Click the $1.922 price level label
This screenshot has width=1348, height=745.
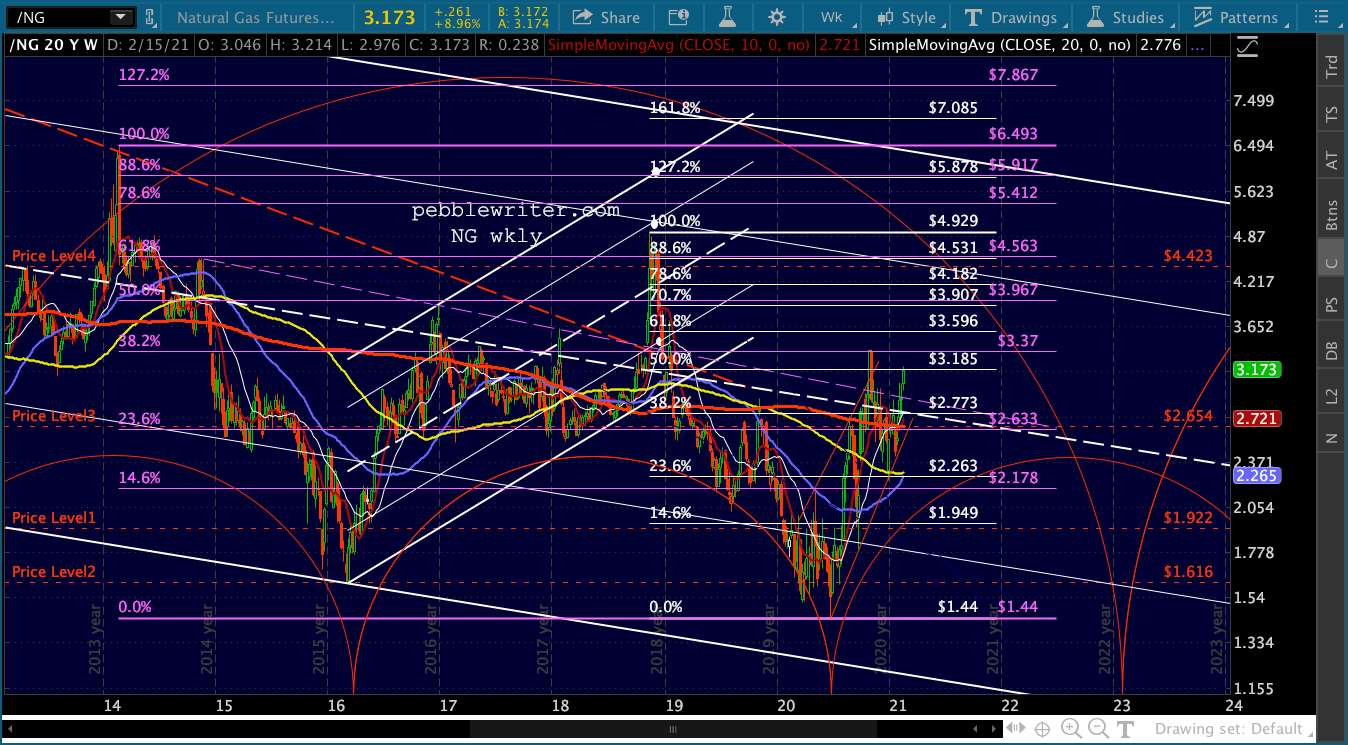point(1188,518)
